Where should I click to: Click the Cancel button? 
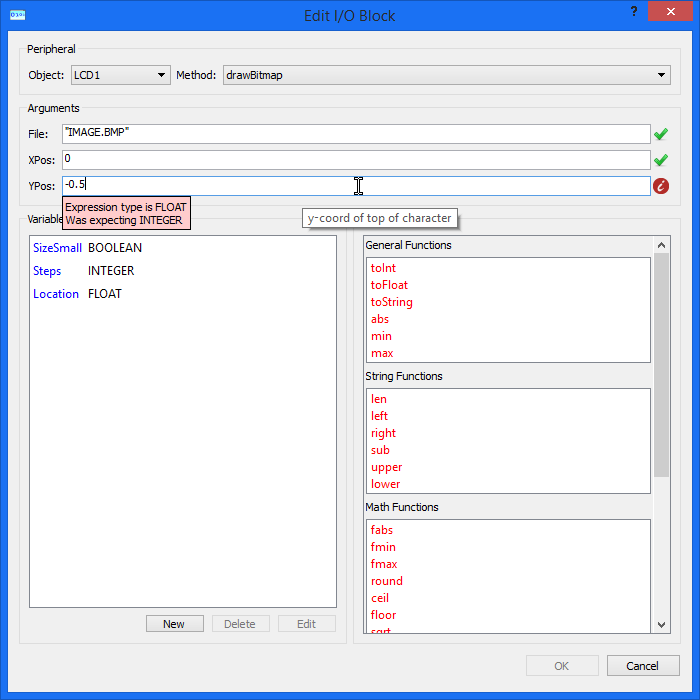tap(642, 666)
